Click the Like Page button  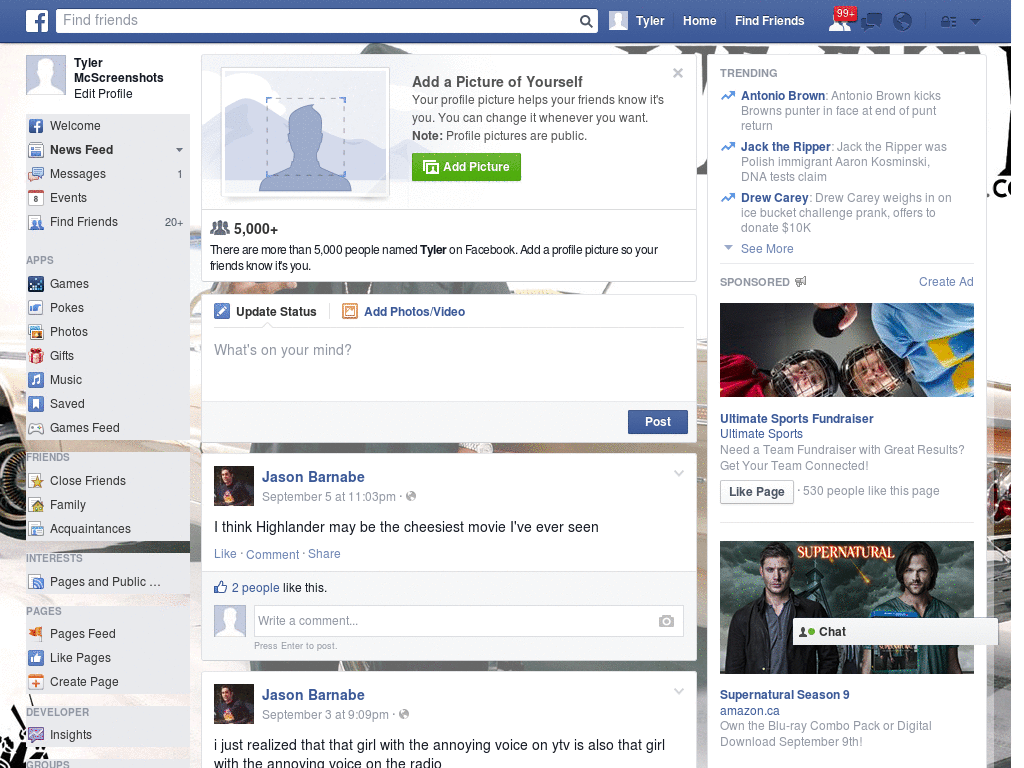756,492
